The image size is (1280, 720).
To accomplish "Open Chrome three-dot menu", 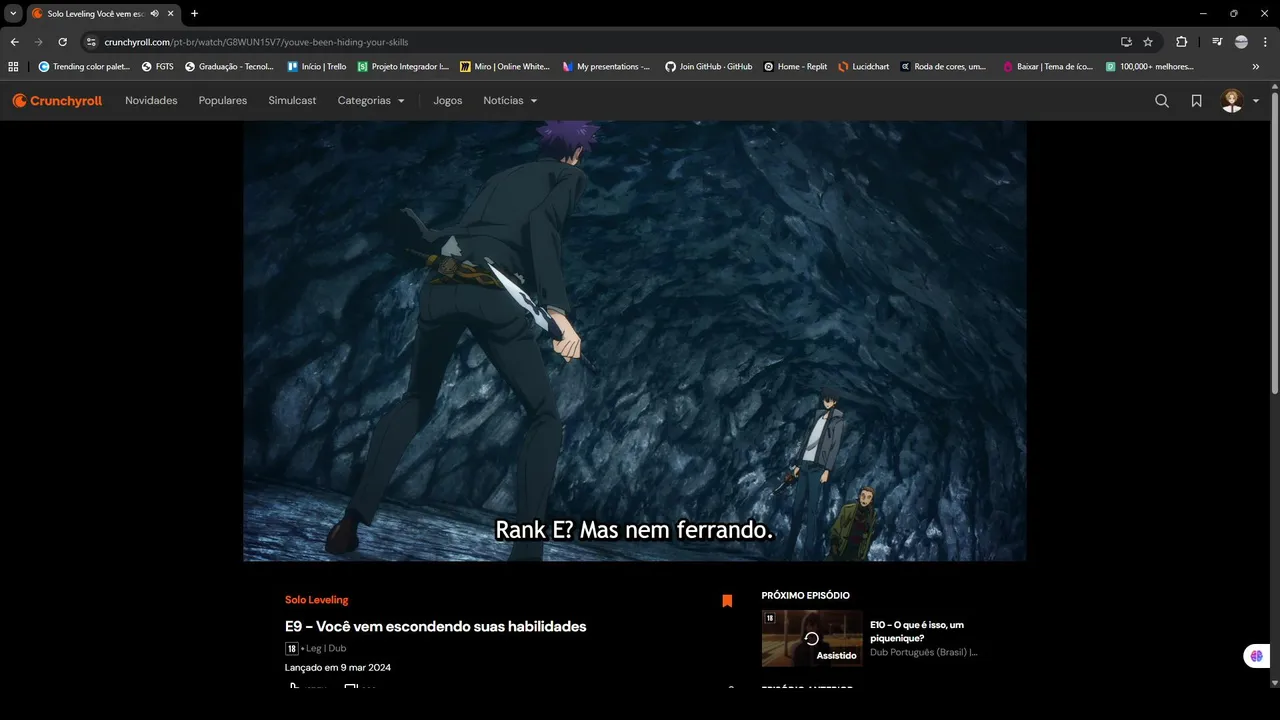I will click(x=1265, y=42).
